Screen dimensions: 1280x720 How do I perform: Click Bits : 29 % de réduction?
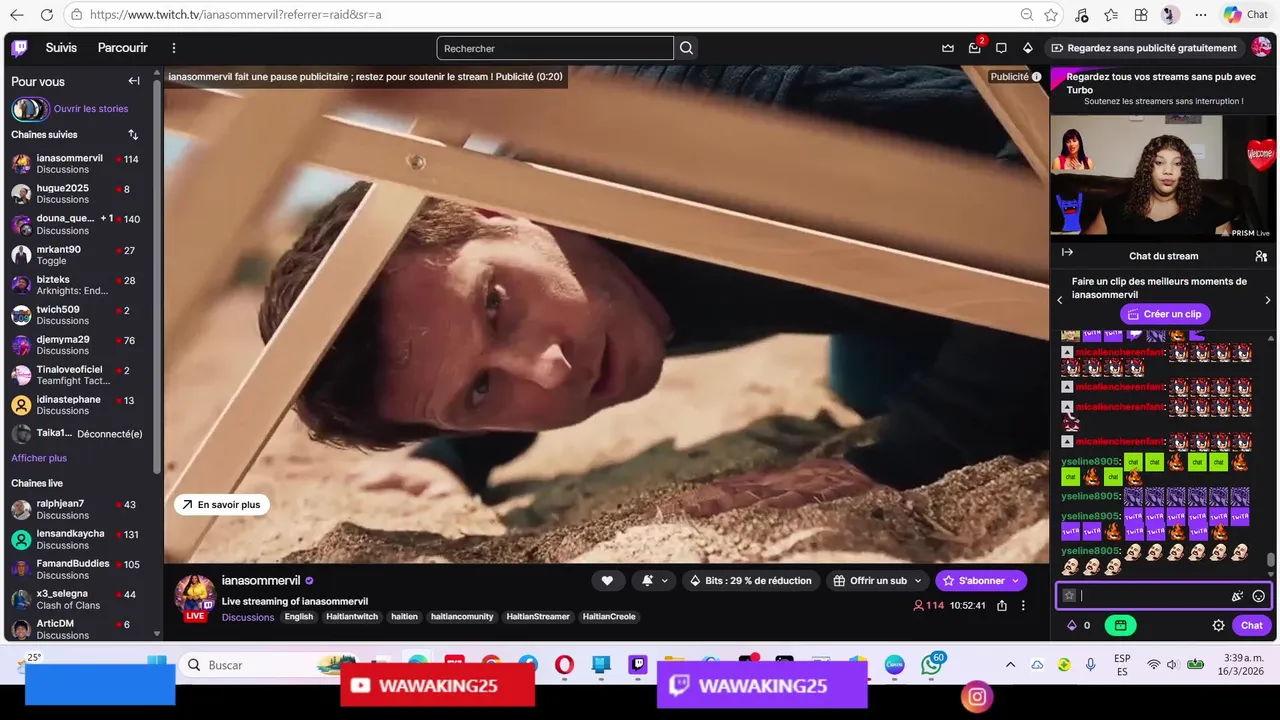coord(751,581)
